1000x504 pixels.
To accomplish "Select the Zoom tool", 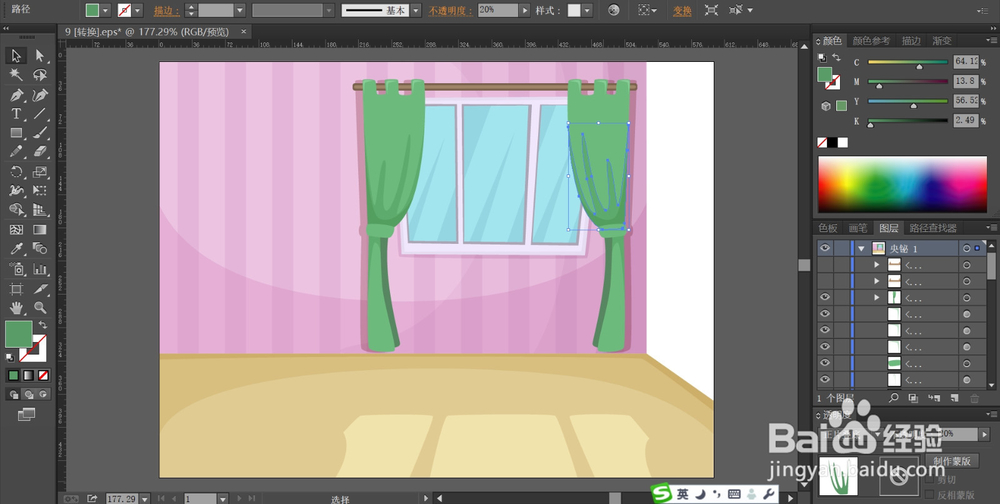I will point(40,308).
